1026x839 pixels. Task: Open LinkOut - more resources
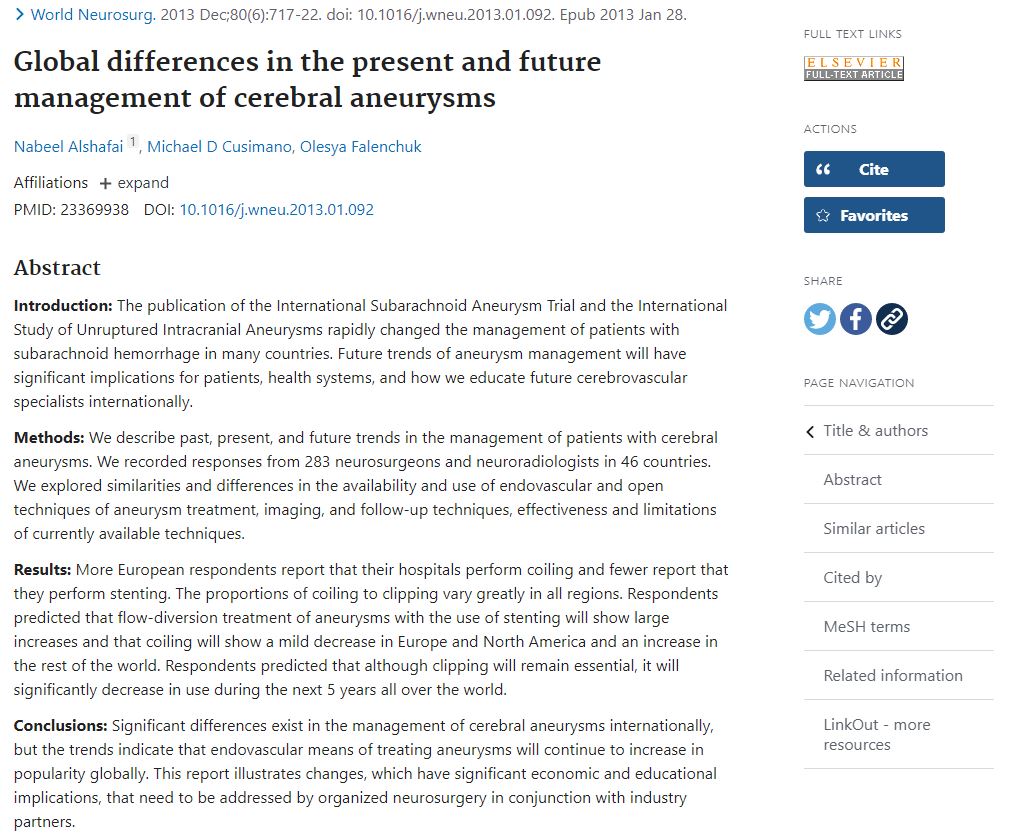click(x=876, y=735)
